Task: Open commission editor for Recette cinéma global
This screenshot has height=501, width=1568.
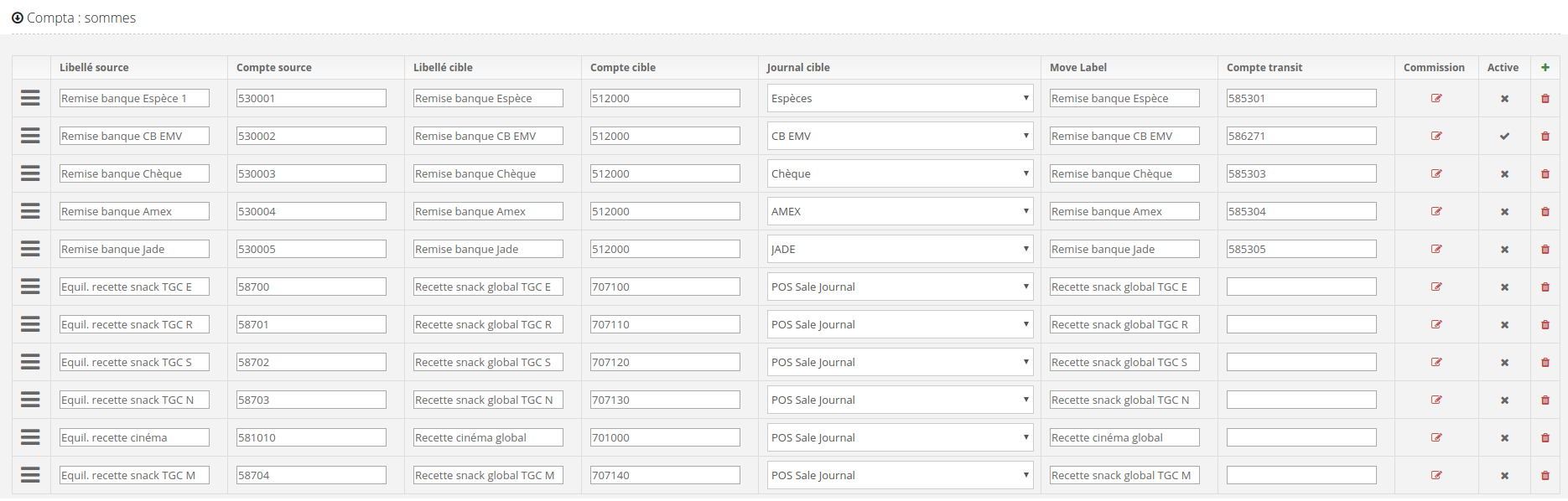Action: point(1436,437)
